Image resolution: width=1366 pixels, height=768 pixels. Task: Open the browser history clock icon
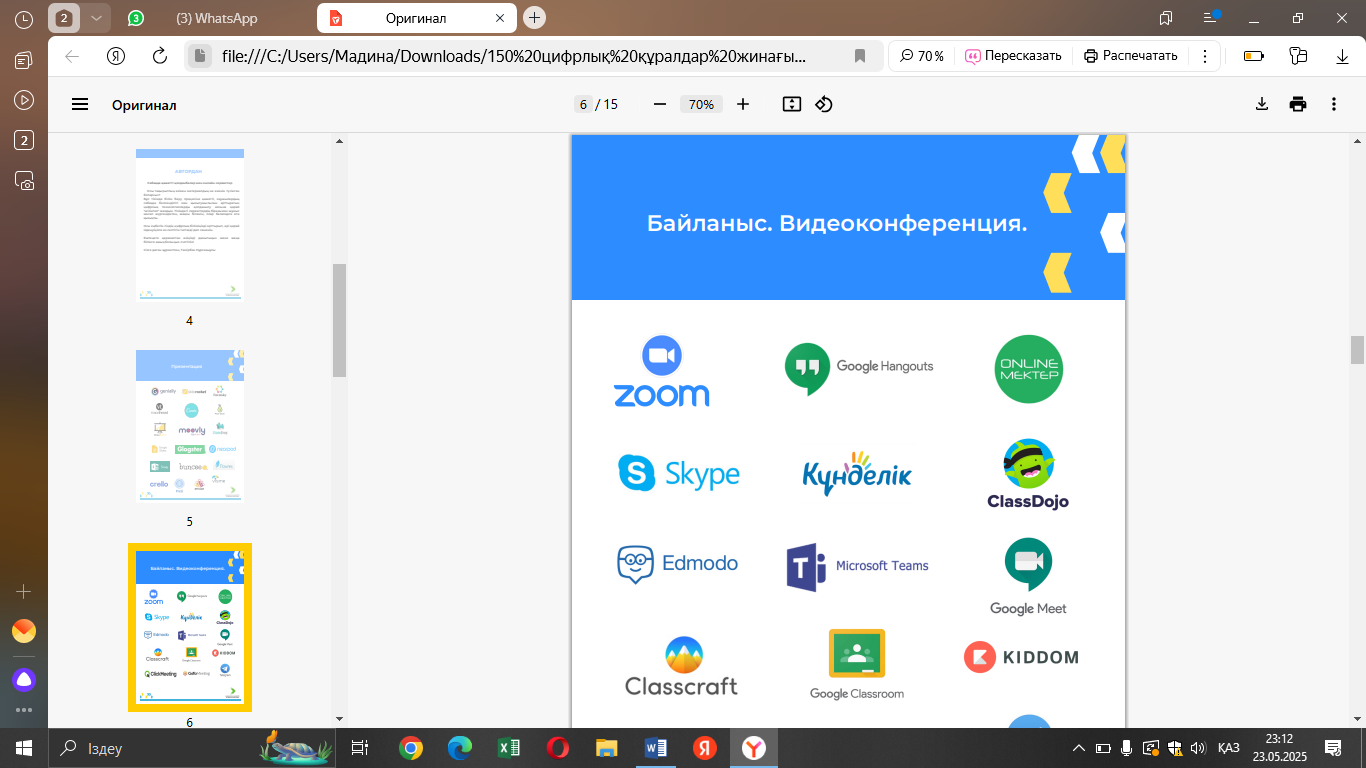(x=24, y=18)
